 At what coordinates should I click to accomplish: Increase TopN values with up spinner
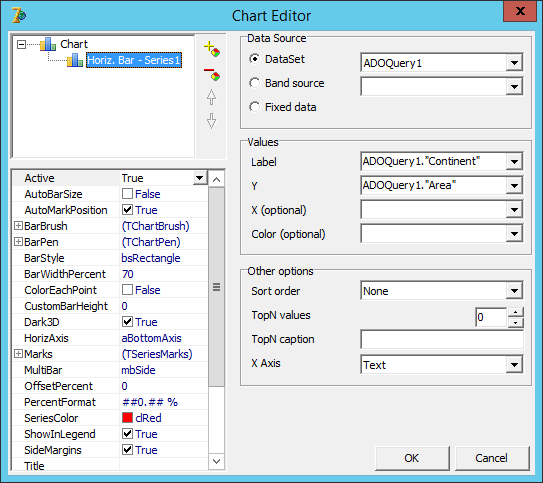click(516, 312)
